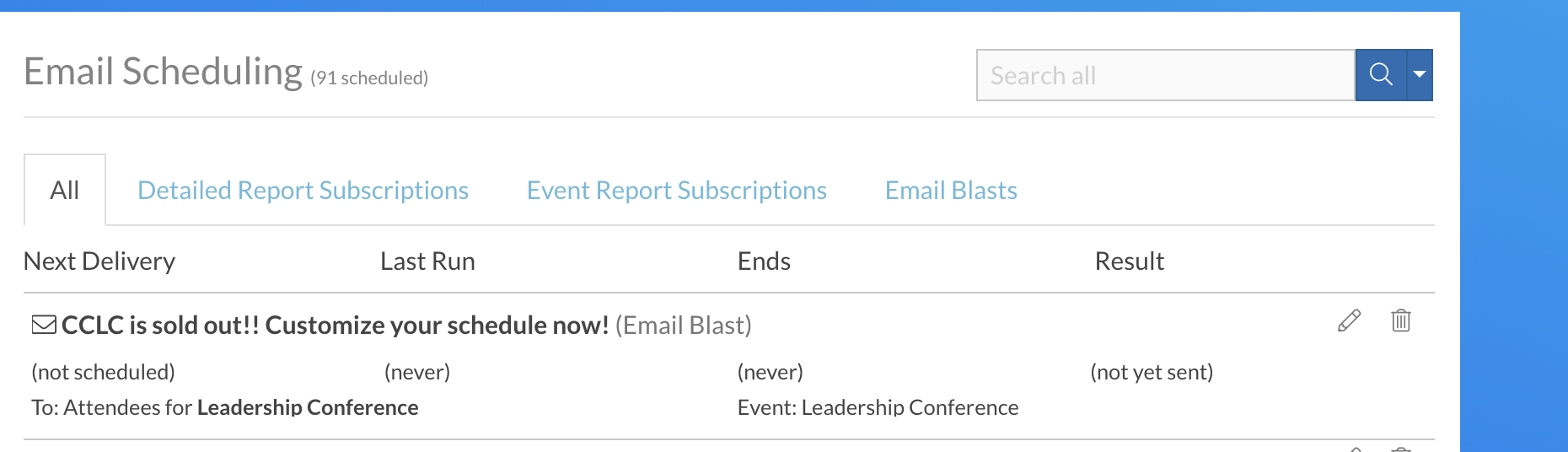The height and width of the screenshot is (452, 1568).
Task: Open the Event Report Subscriptions tab
Action: [677, 191]
